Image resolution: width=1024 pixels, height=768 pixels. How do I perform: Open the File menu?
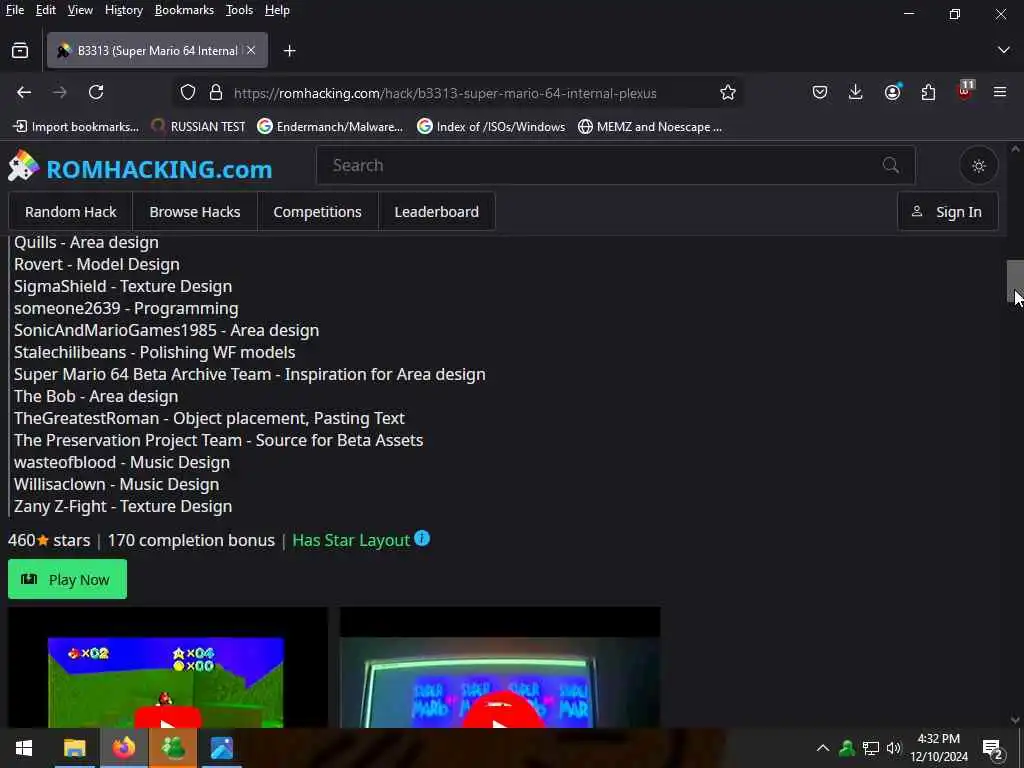coord(14,10)
